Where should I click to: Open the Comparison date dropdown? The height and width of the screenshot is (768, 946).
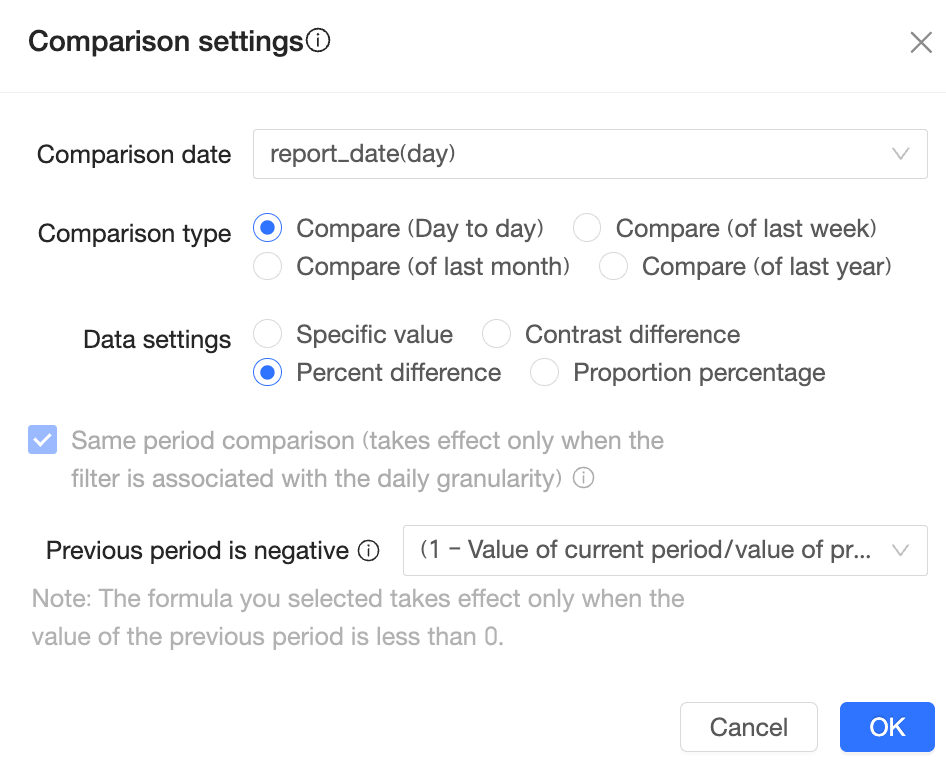pyautogui.click(x=590, y=154)
